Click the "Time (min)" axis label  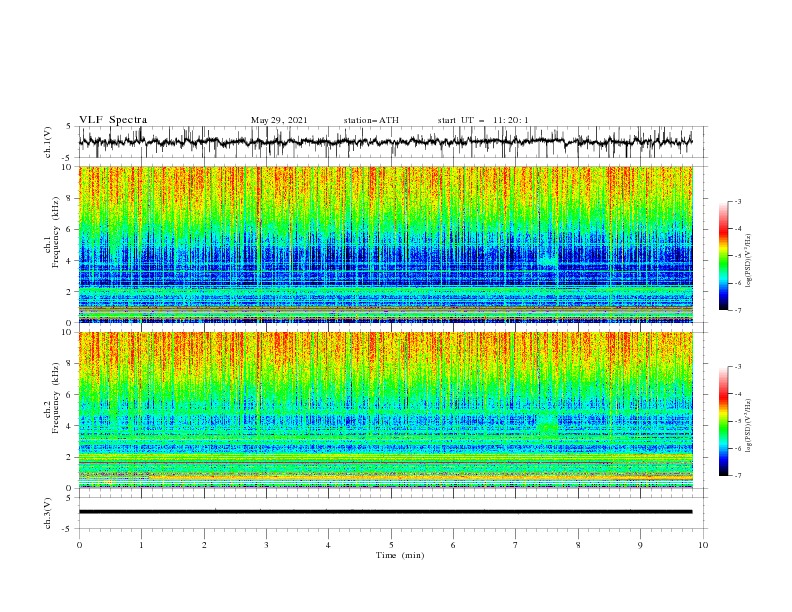[x=400, y=555]
